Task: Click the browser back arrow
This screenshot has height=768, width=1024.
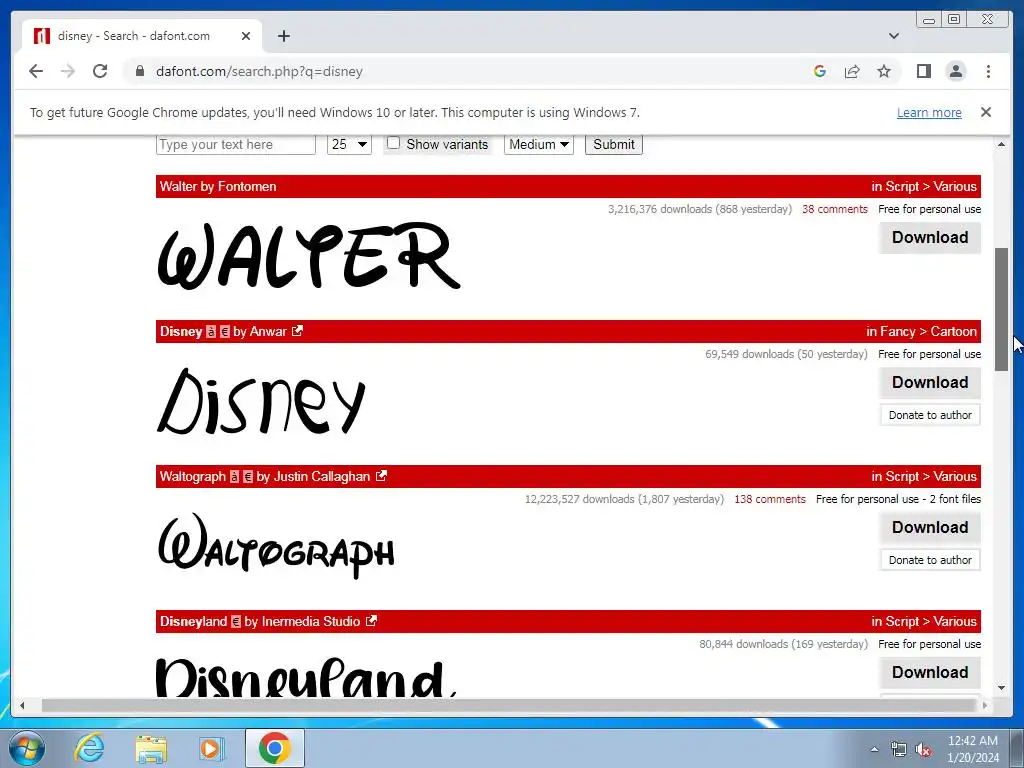Action: point(36,71)
